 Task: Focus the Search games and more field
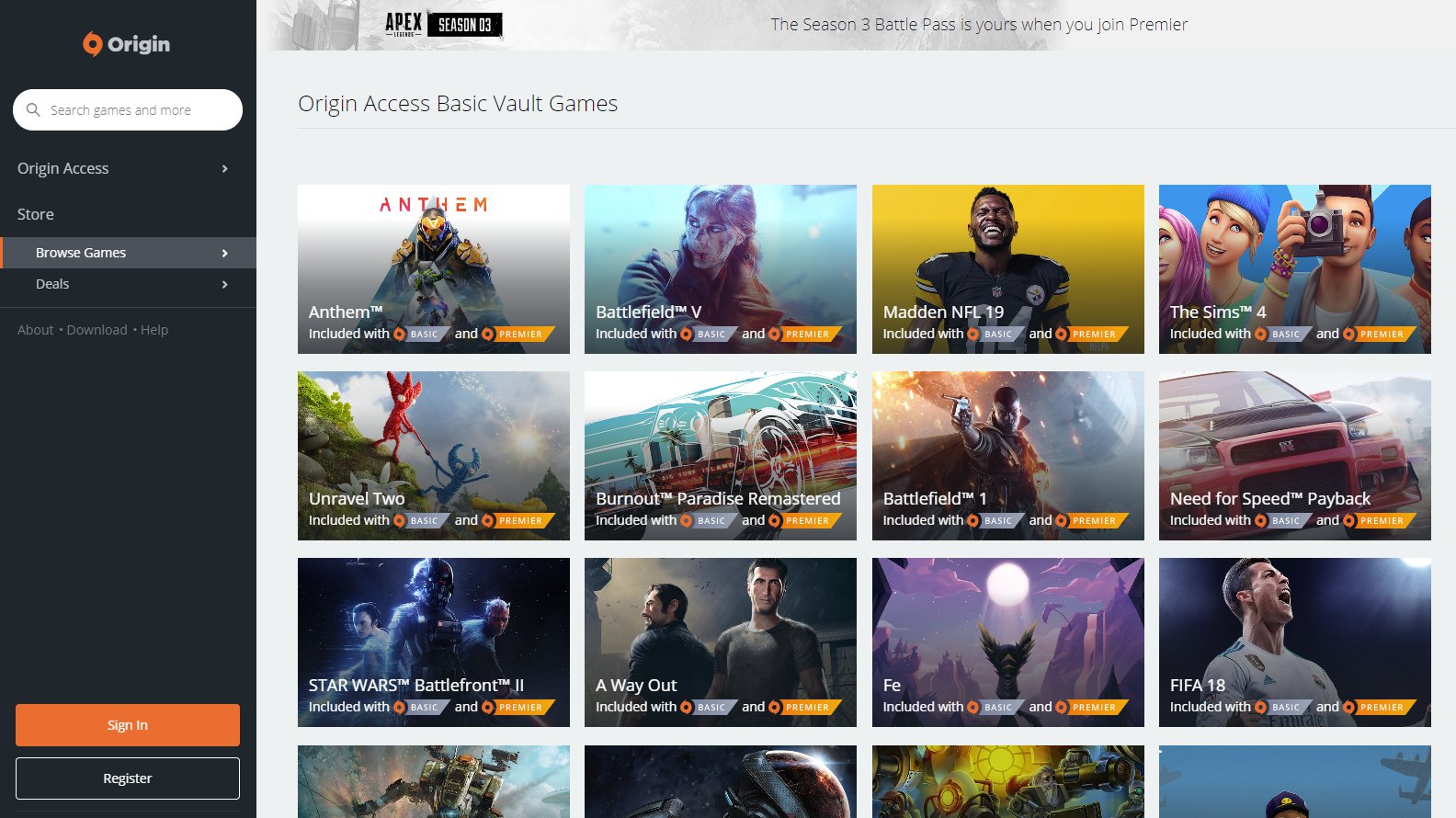(x=138, y=110)
